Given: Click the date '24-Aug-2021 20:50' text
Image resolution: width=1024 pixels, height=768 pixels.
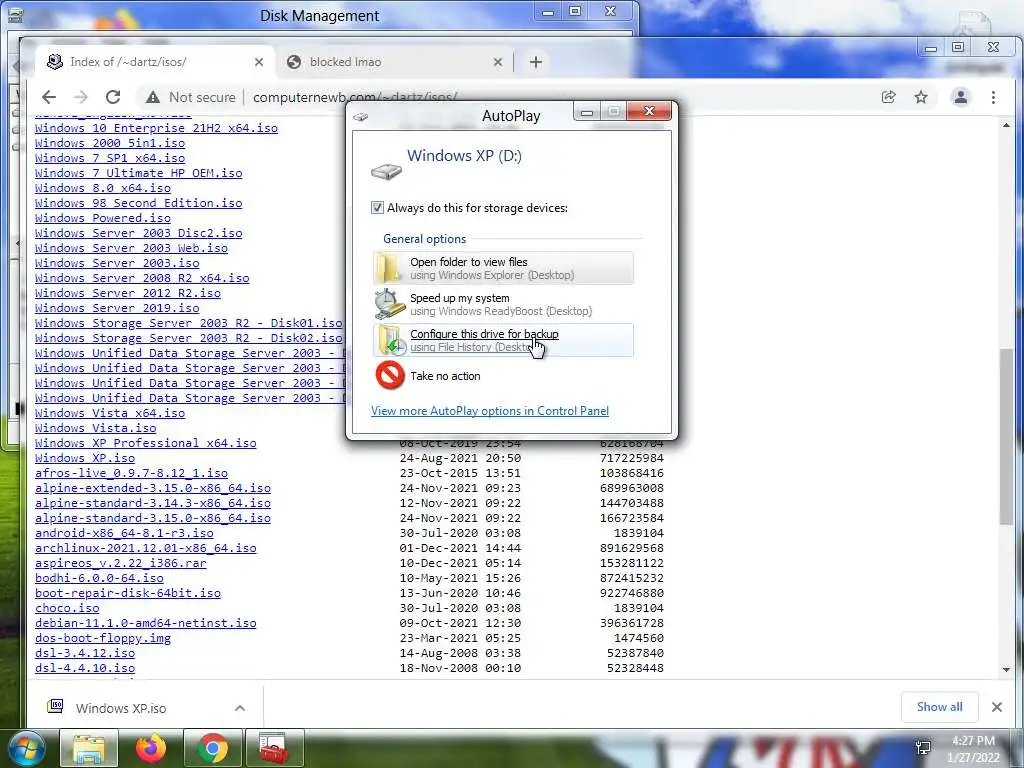Looking at the screenshot, I should (x=460, y=458).
